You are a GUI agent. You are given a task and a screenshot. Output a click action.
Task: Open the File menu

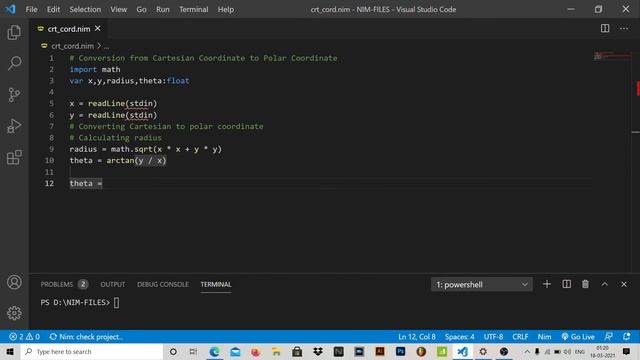pos(31,9)
